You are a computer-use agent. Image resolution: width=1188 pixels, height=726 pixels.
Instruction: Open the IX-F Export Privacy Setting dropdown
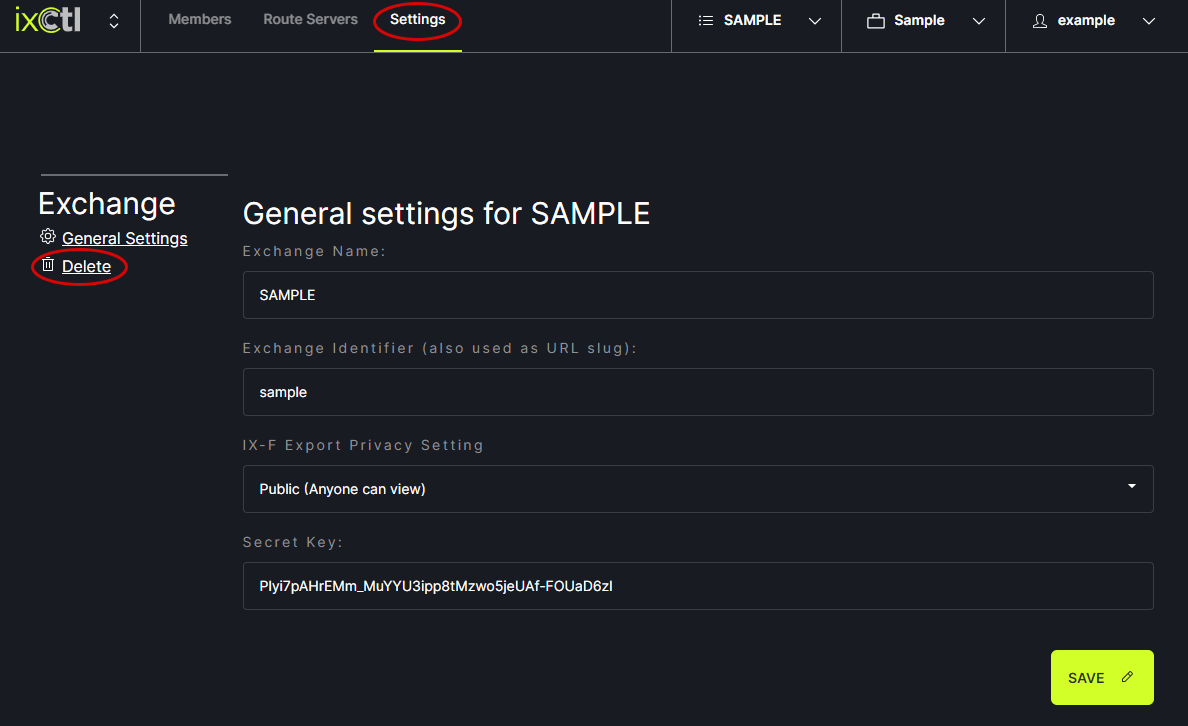click(x=697, y=489)
